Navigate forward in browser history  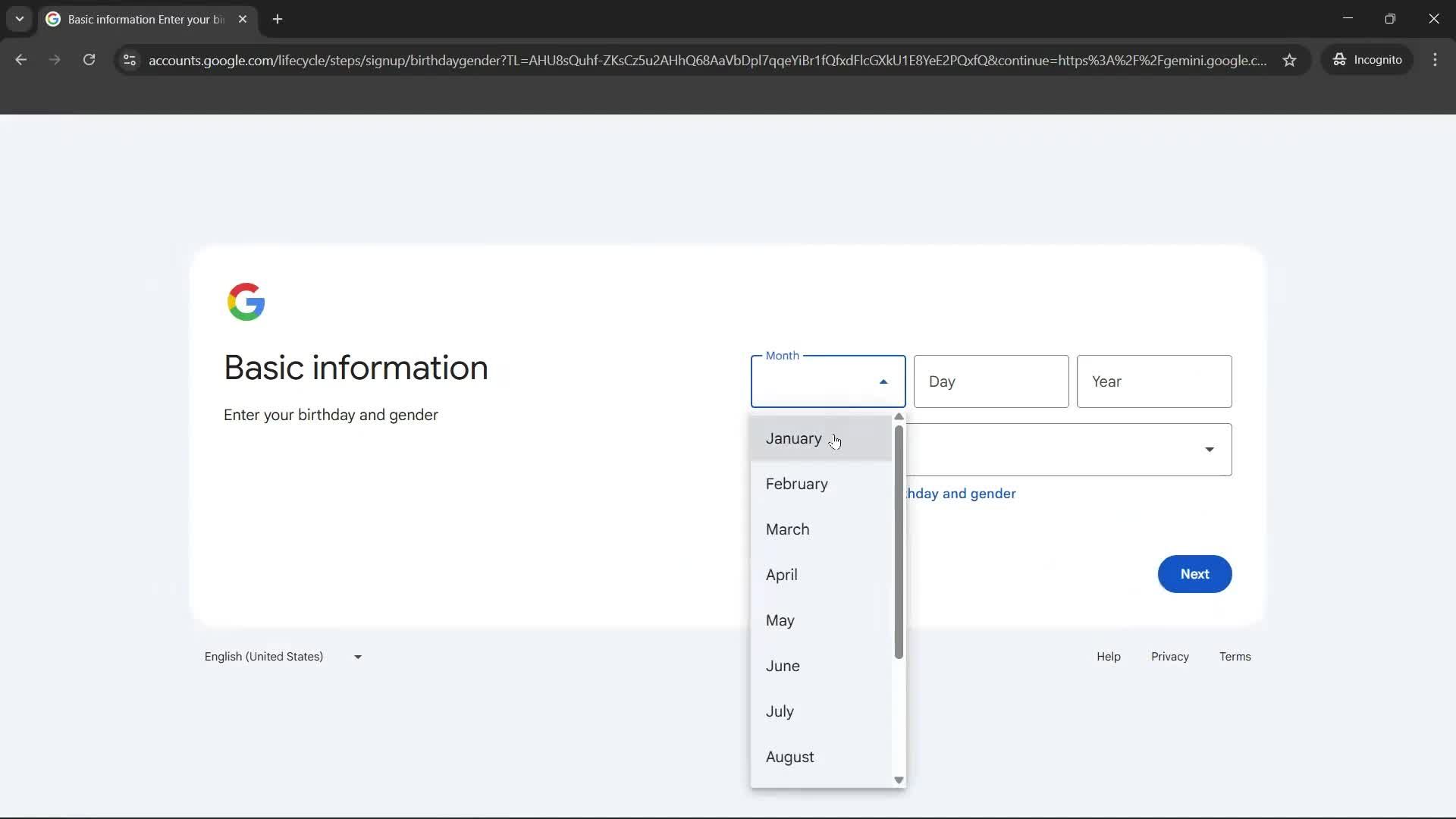(54, 60)
